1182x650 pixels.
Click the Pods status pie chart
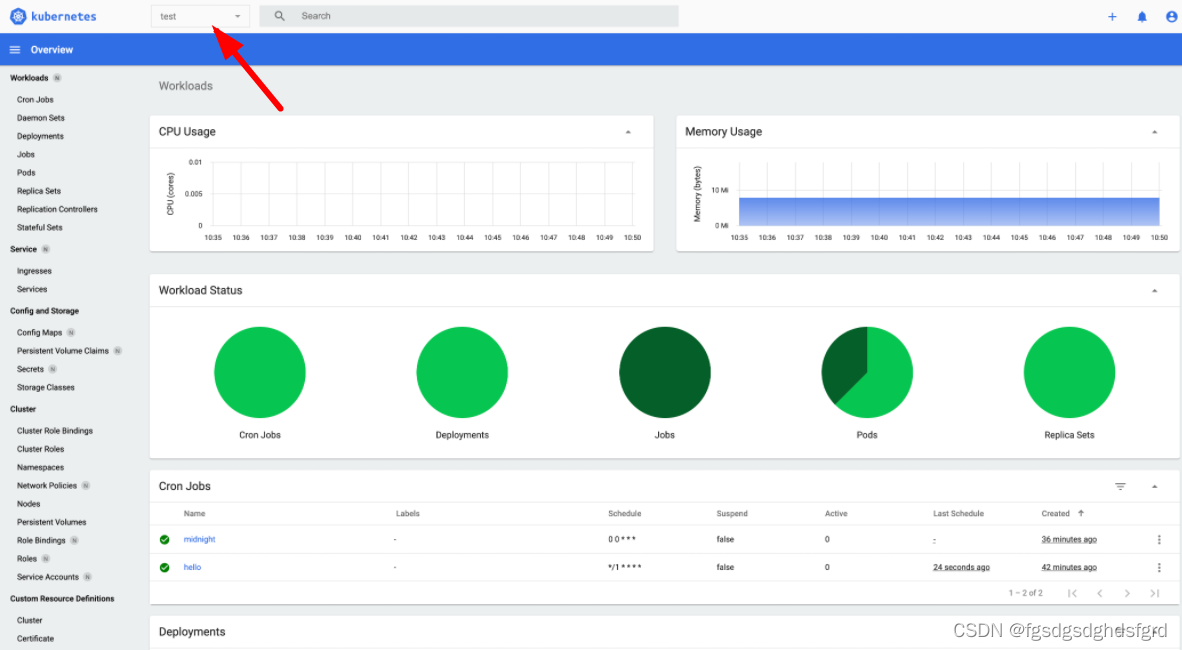[867, 373]
